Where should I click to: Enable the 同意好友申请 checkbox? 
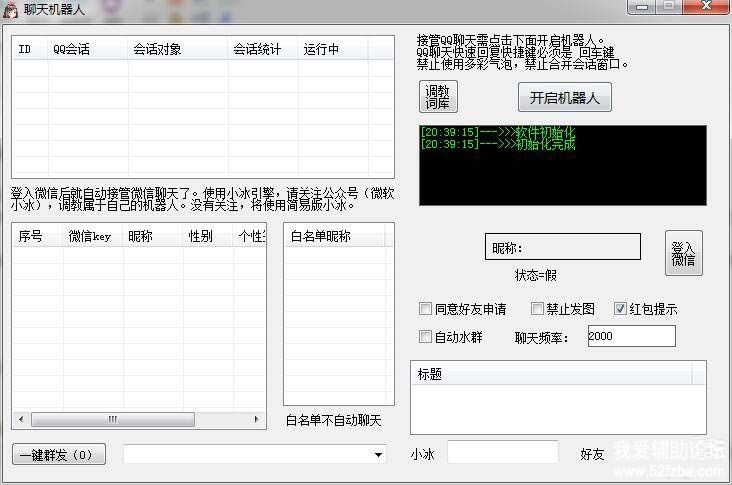click(427, 309)
